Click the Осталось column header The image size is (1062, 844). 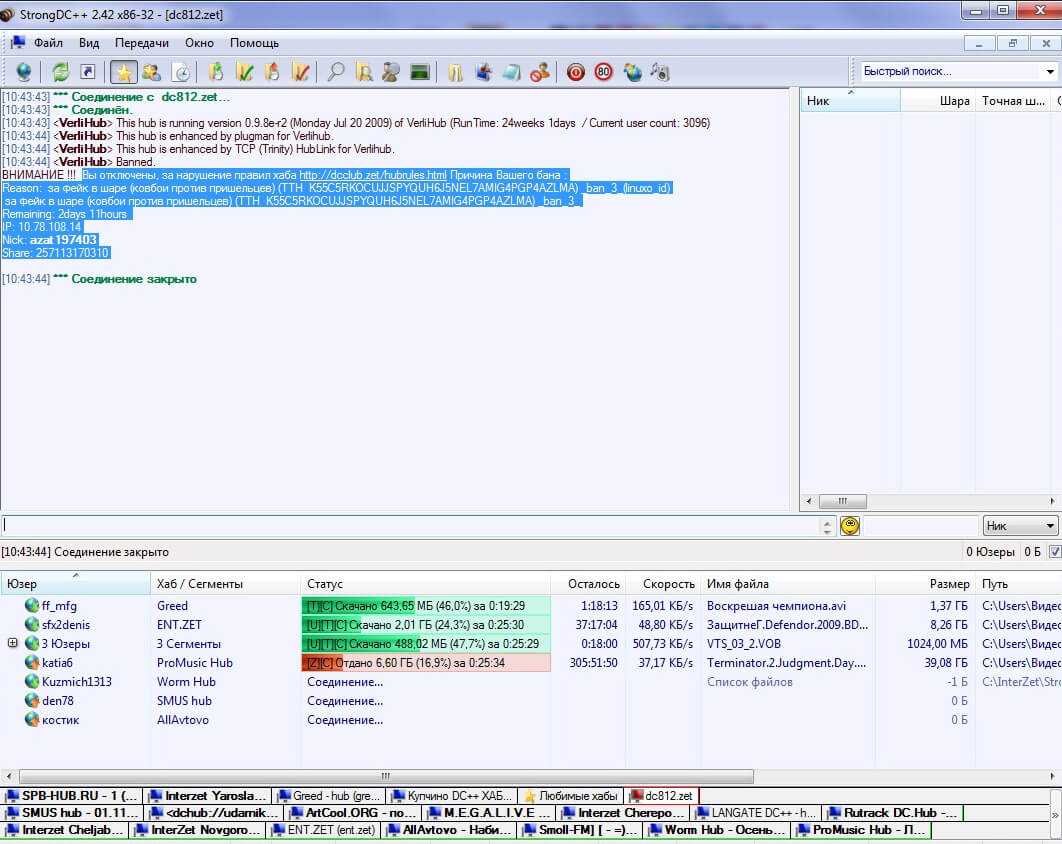point(588,583)
